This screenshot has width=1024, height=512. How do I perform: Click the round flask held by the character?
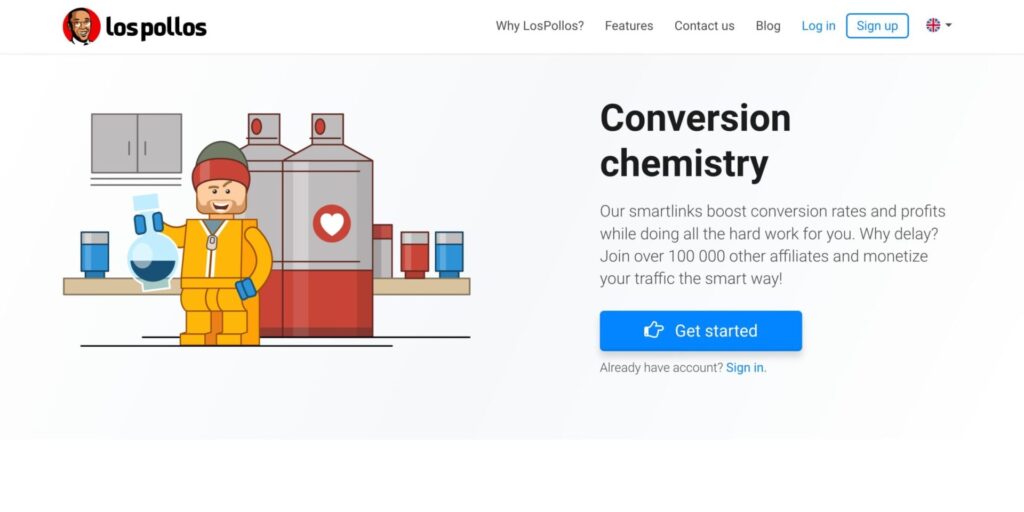(153, 257)
